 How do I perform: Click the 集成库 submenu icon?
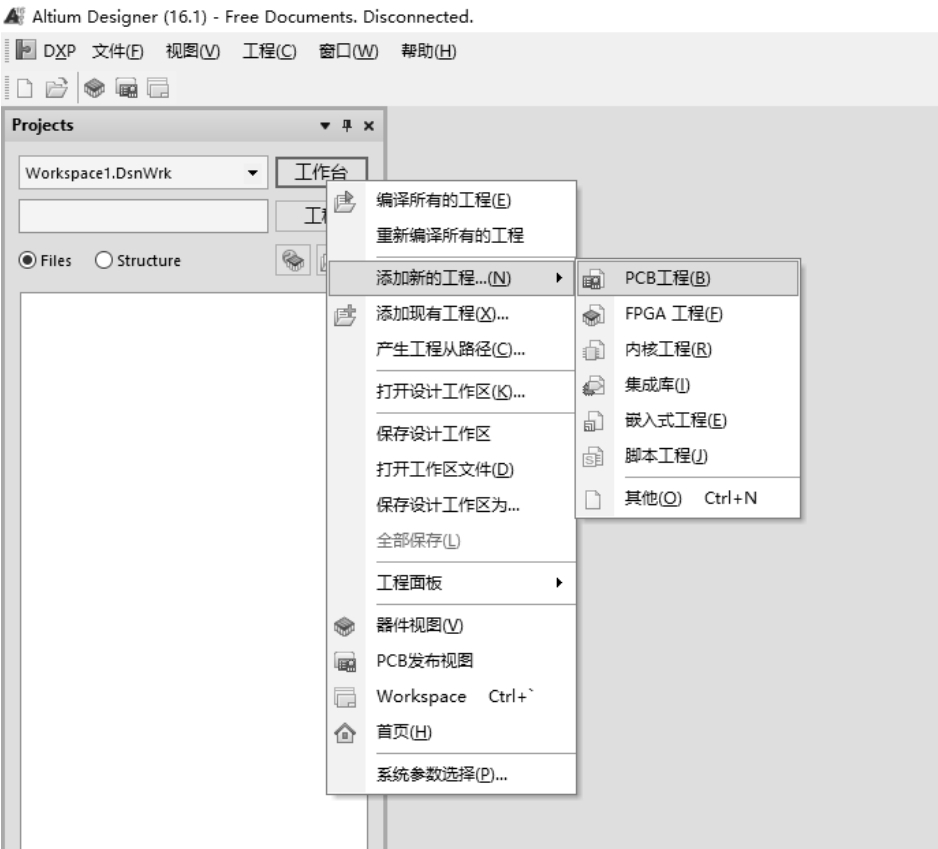pos(593,385)
